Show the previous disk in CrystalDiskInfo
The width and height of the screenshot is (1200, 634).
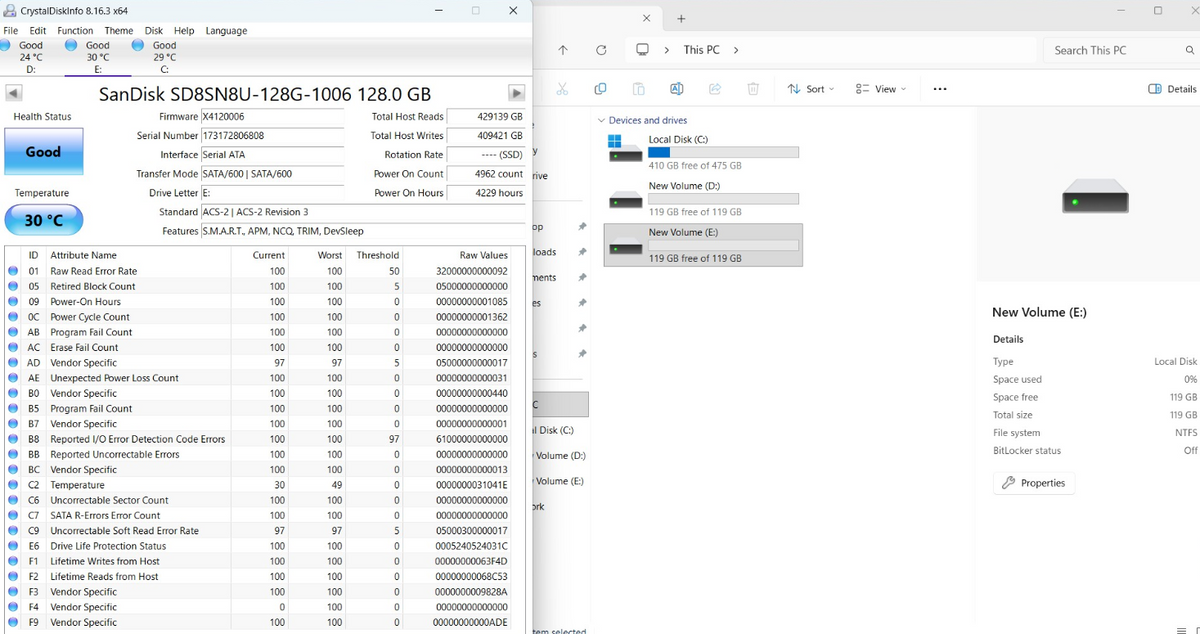coord(14,93)
